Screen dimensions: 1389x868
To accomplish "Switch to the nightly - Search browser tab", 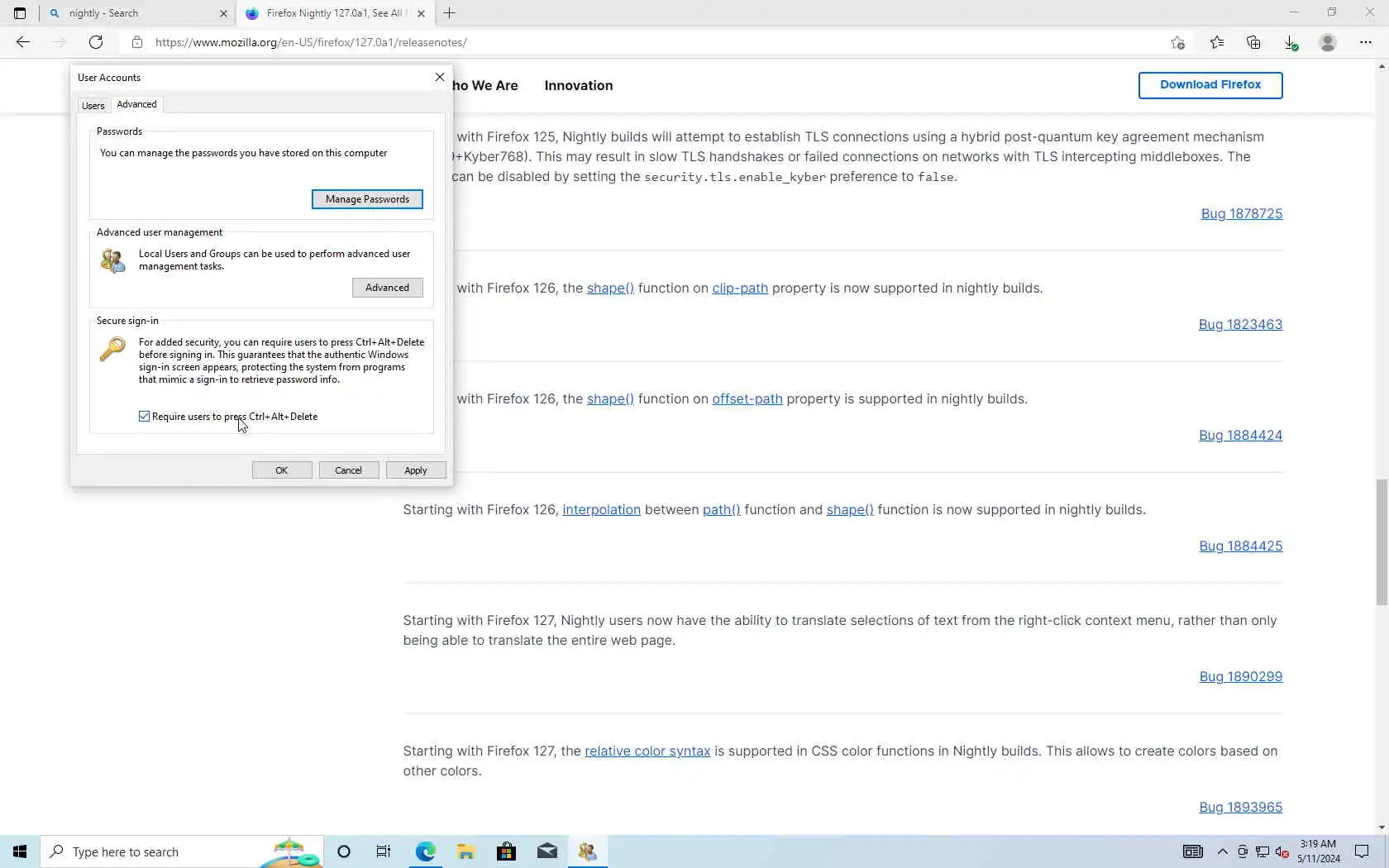I will tap(137, 13).
